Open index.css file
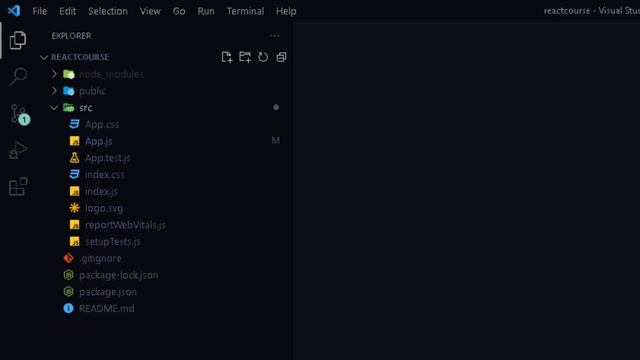 tap(104, 175)
